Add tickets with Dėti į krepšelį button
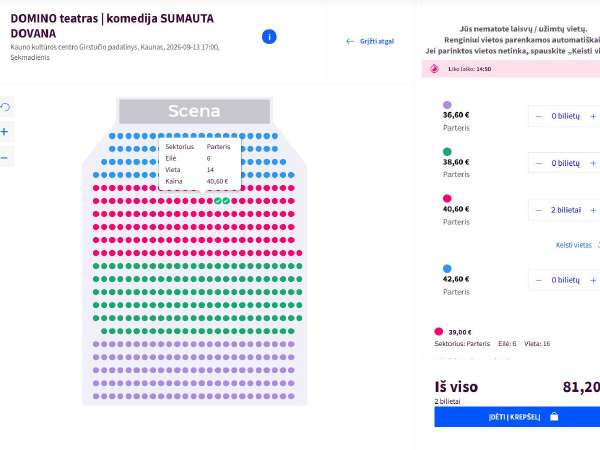This screenshot has height=450, width=600. pos(517,417)
